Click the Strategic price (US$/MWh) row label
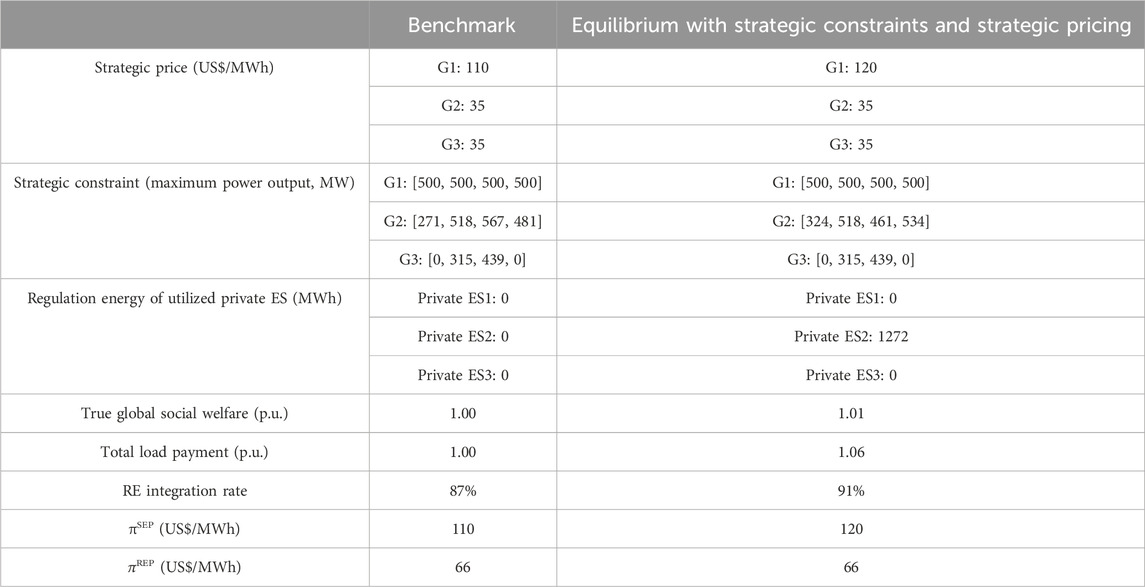The image size is (1145, 587). point(184,68)
